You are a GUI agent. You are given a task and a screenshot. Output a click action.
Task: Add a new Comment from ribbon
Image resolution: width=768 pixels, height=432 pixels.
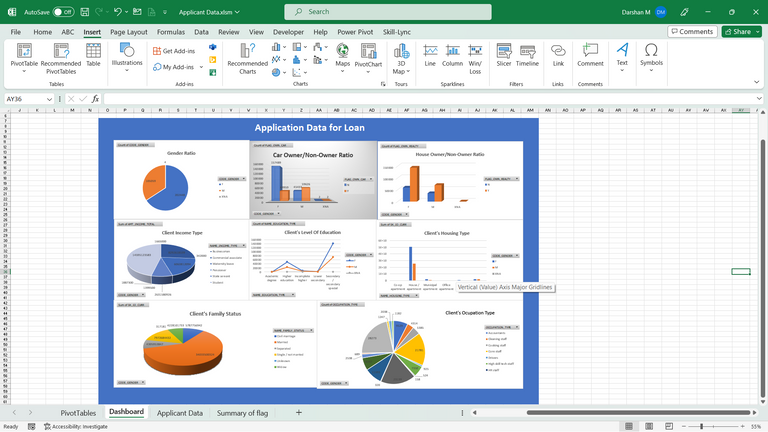590,55
